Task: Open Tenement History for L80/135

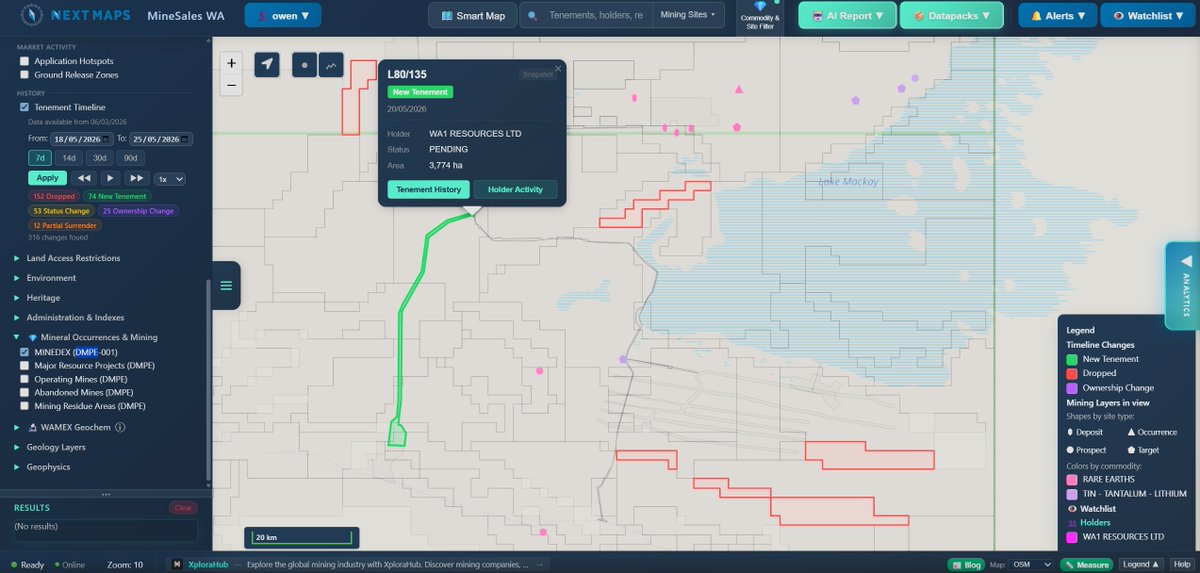Action: pos(429,189)
